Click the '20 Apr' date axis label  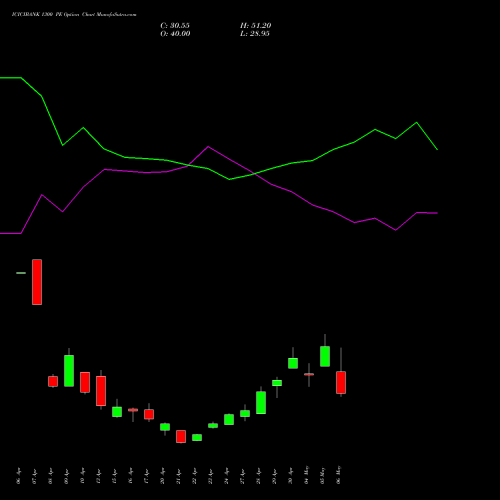162,476
